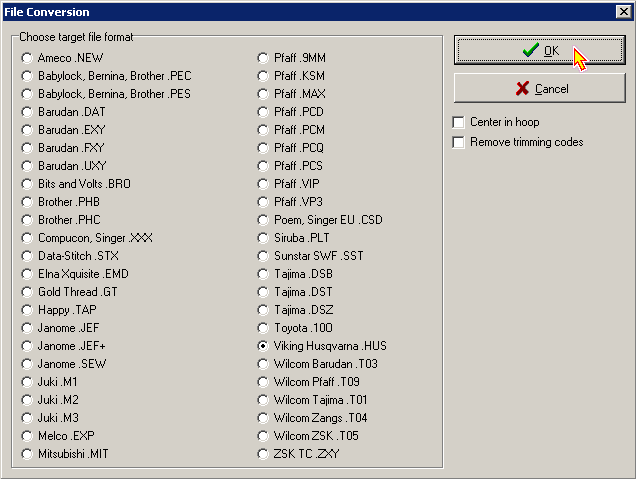Select Melco .EXP radio button
This screenshot has width=636, height=479.
pyautogui.click(x=27, y=436)
